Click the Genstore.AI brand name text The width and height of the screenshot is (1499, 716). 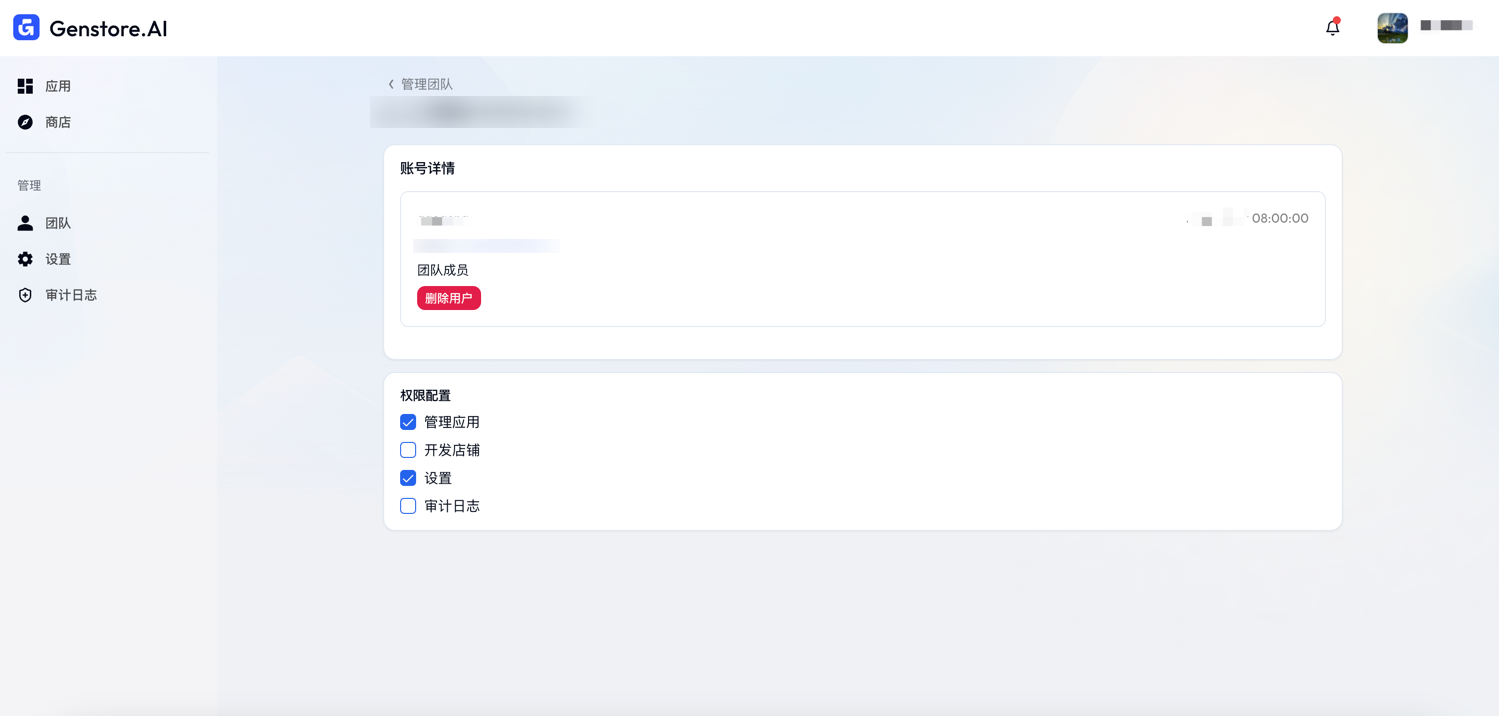point(108,29)
